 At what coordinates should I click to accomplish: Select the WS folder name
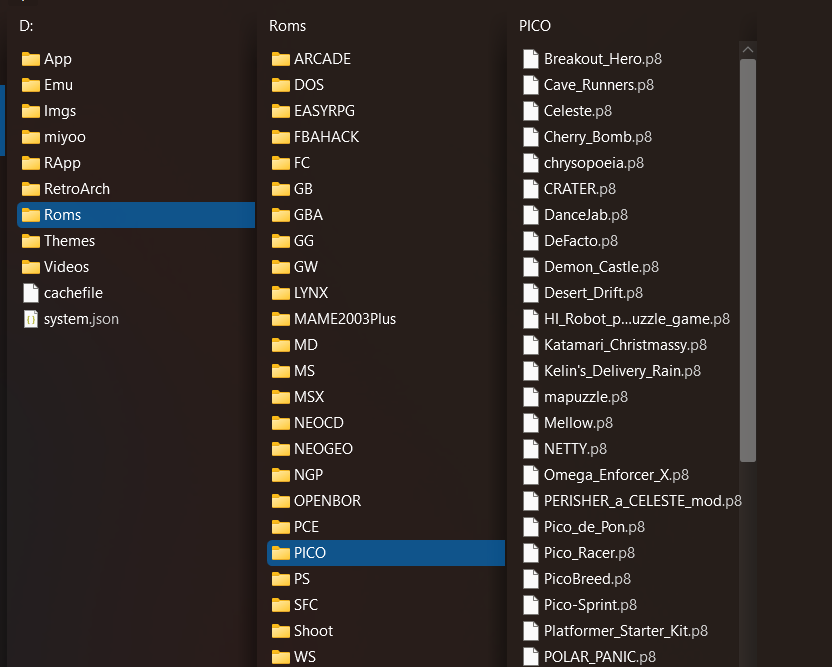click(305, 657)
